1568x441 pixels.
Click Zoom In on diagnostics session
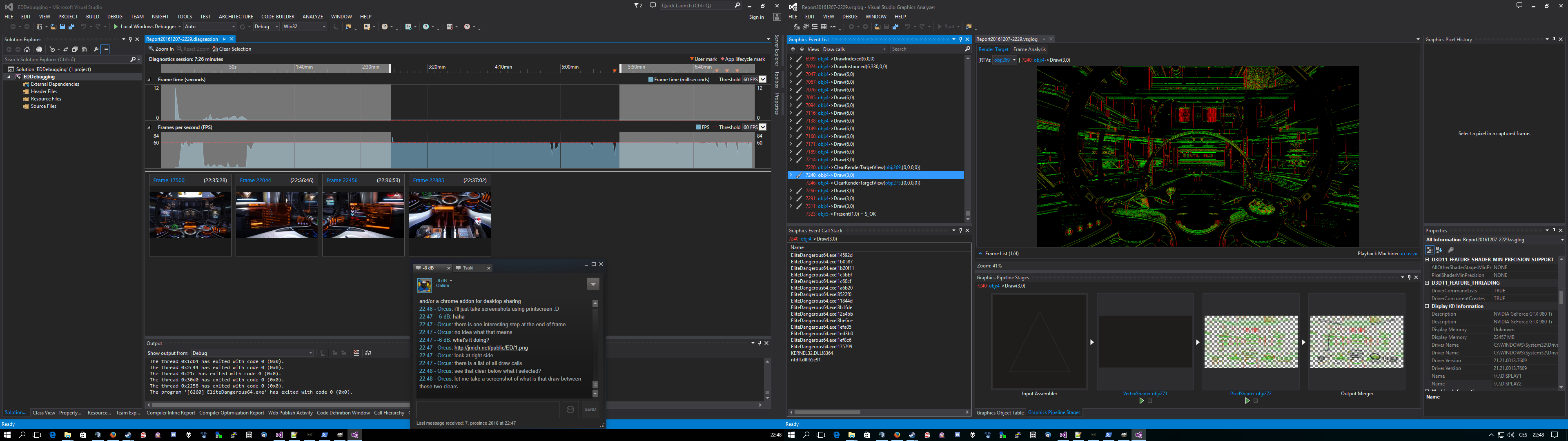click(161, 49)
